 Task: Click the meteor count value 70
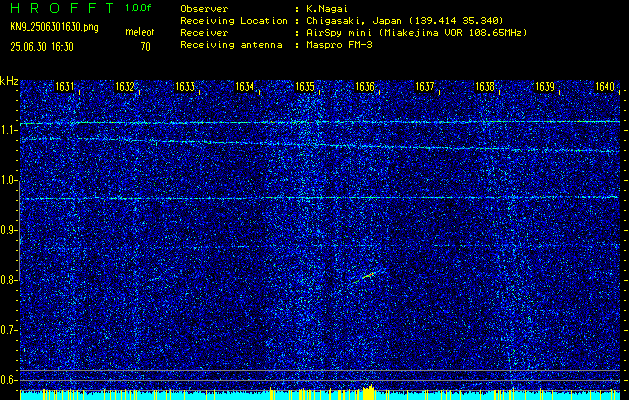tap(145, 47)
